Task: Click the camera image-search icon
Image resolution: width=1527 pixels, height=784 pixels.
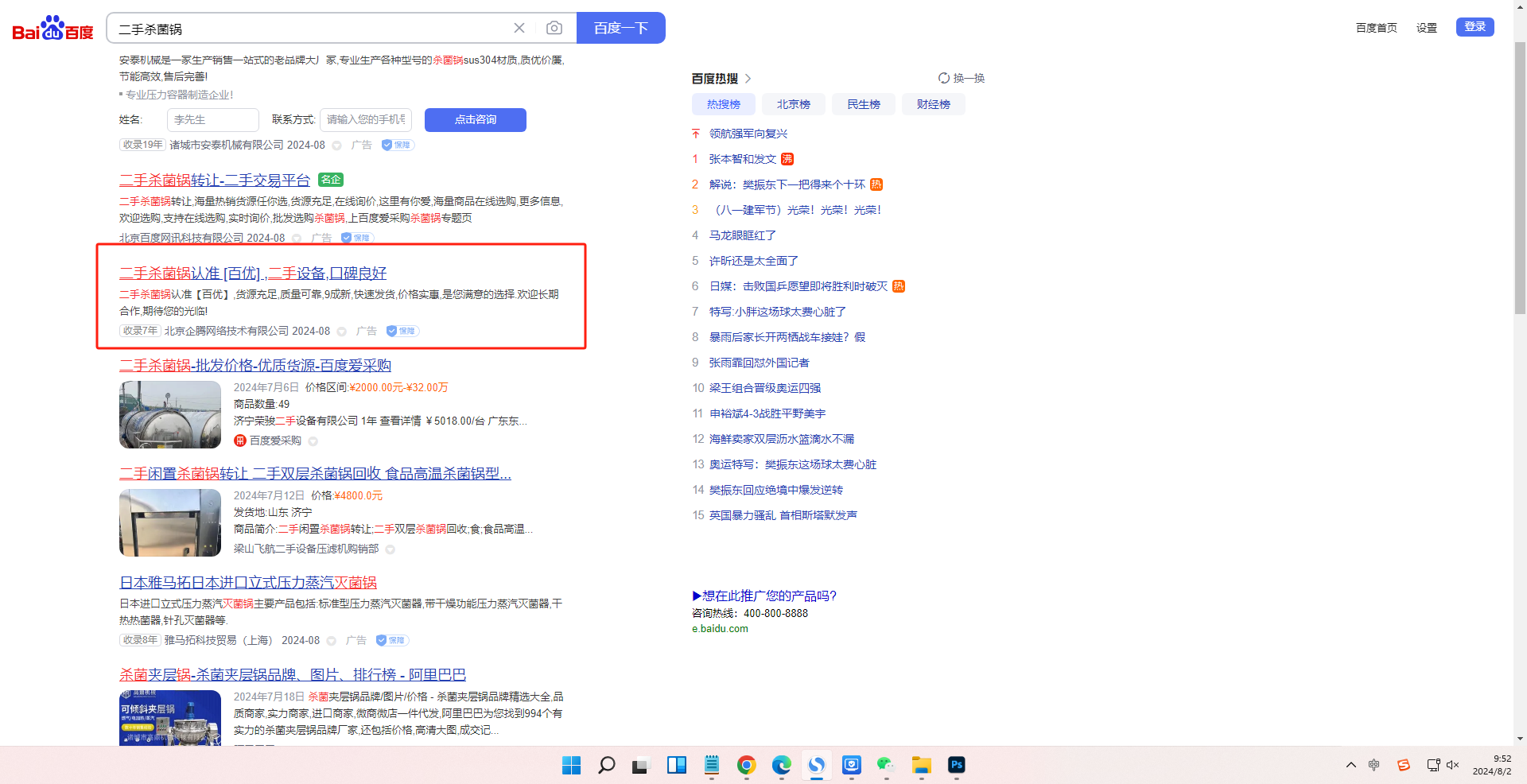Action: click(x=554, y=29)
